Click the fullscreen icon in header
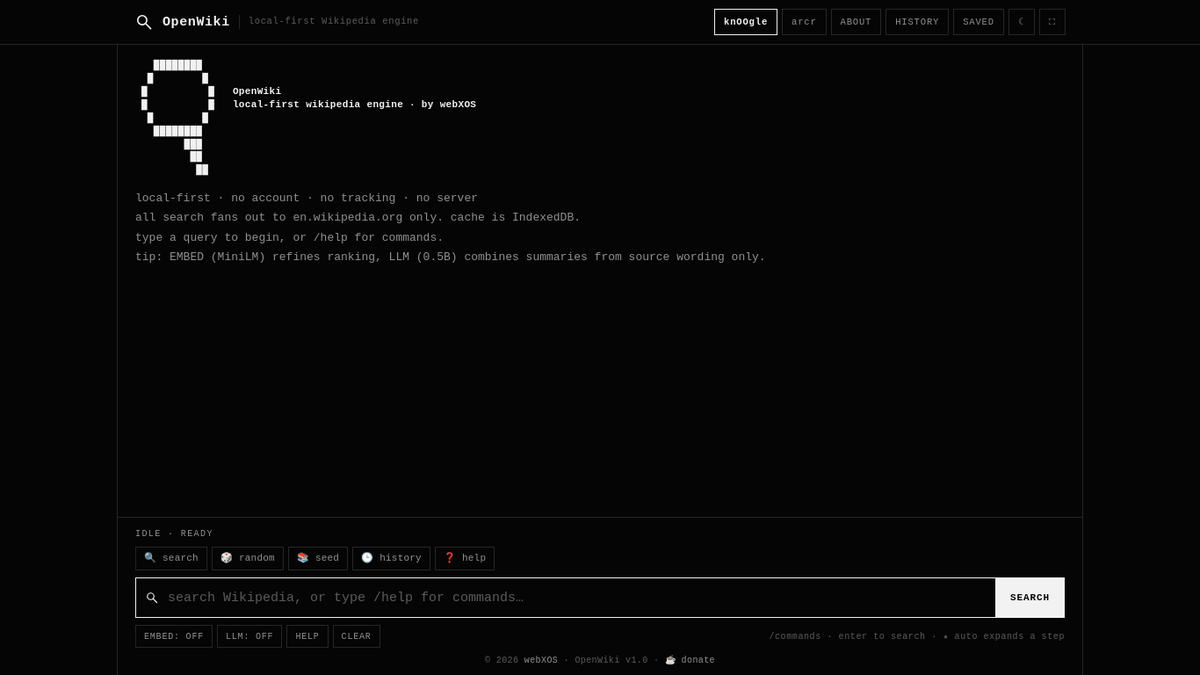This screenshot has height=675, width=1200. coord(1052,22)
